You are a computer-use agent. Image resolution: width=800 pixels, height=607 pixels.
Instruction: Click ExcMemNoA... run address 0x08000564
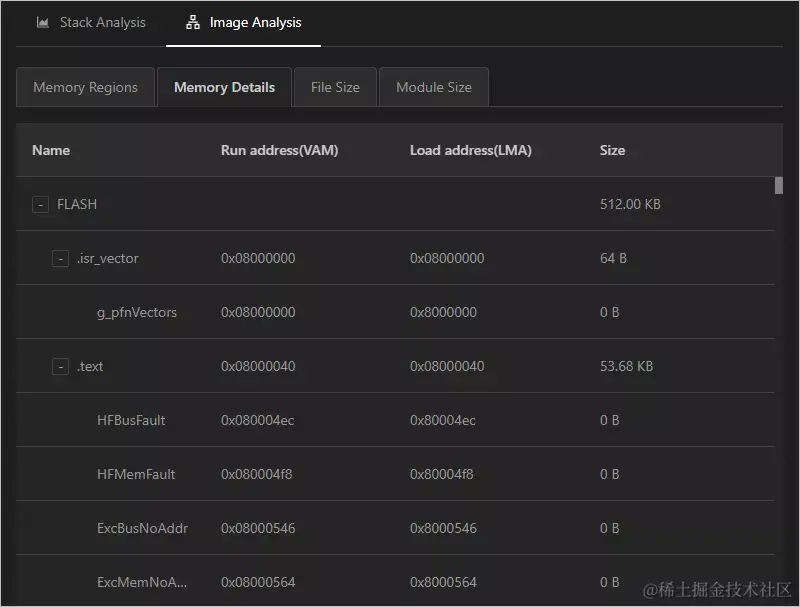[258, 583]
